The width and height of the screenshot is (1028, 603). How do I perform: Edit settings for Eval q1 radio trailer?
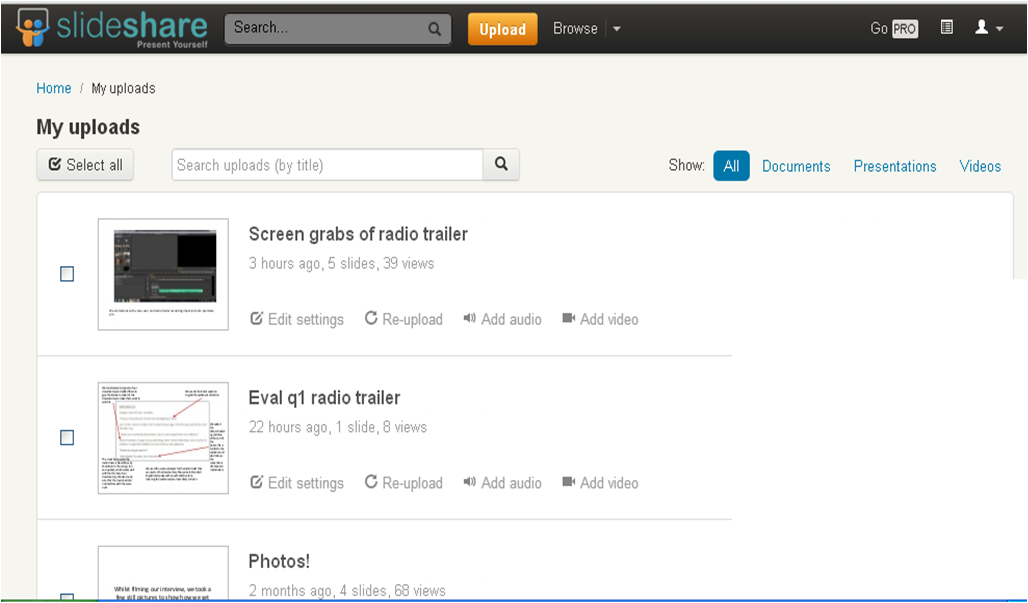point(297,483)
